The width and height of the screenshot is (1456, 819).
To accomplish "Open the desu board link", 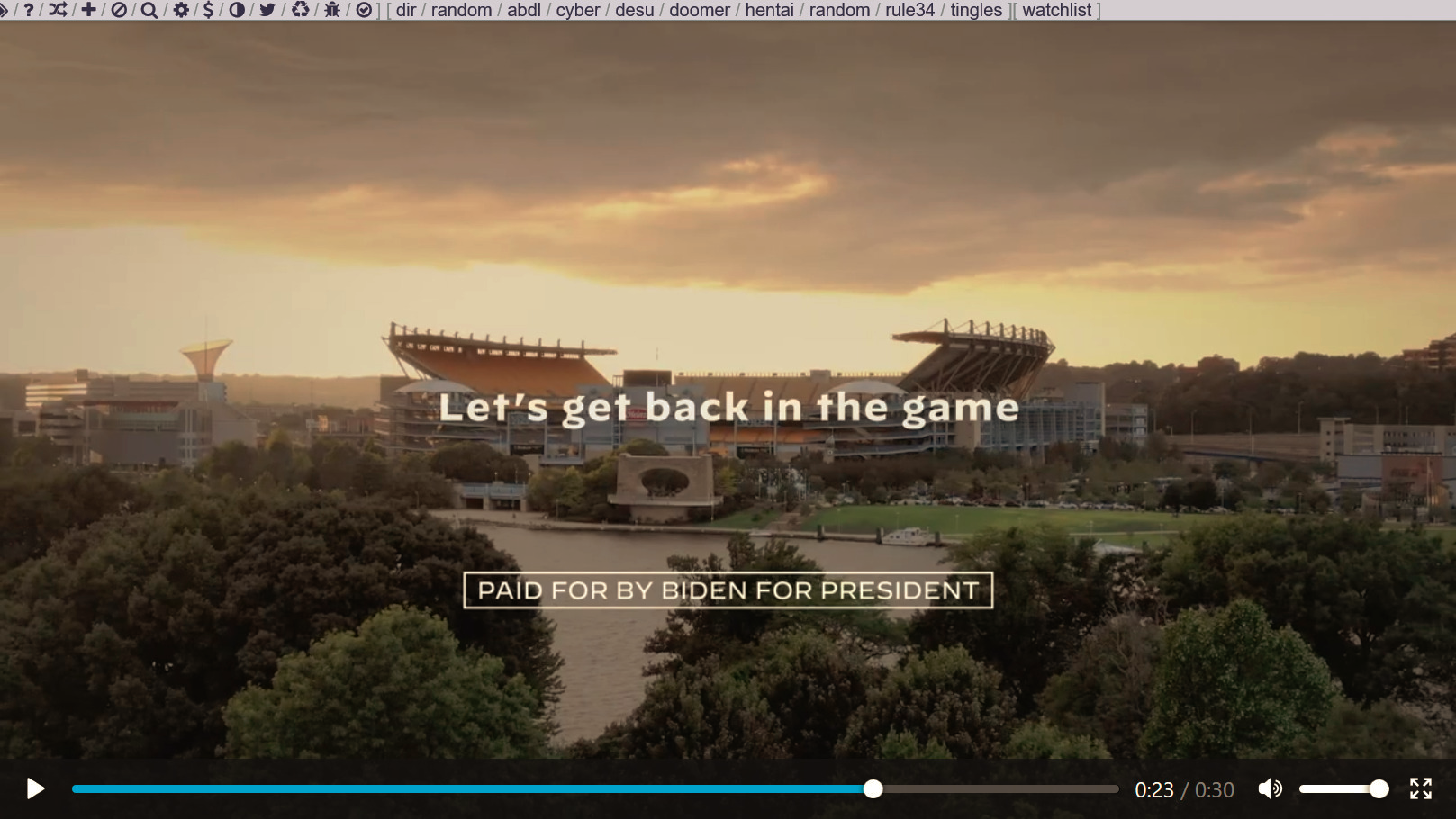I will 635,10.
